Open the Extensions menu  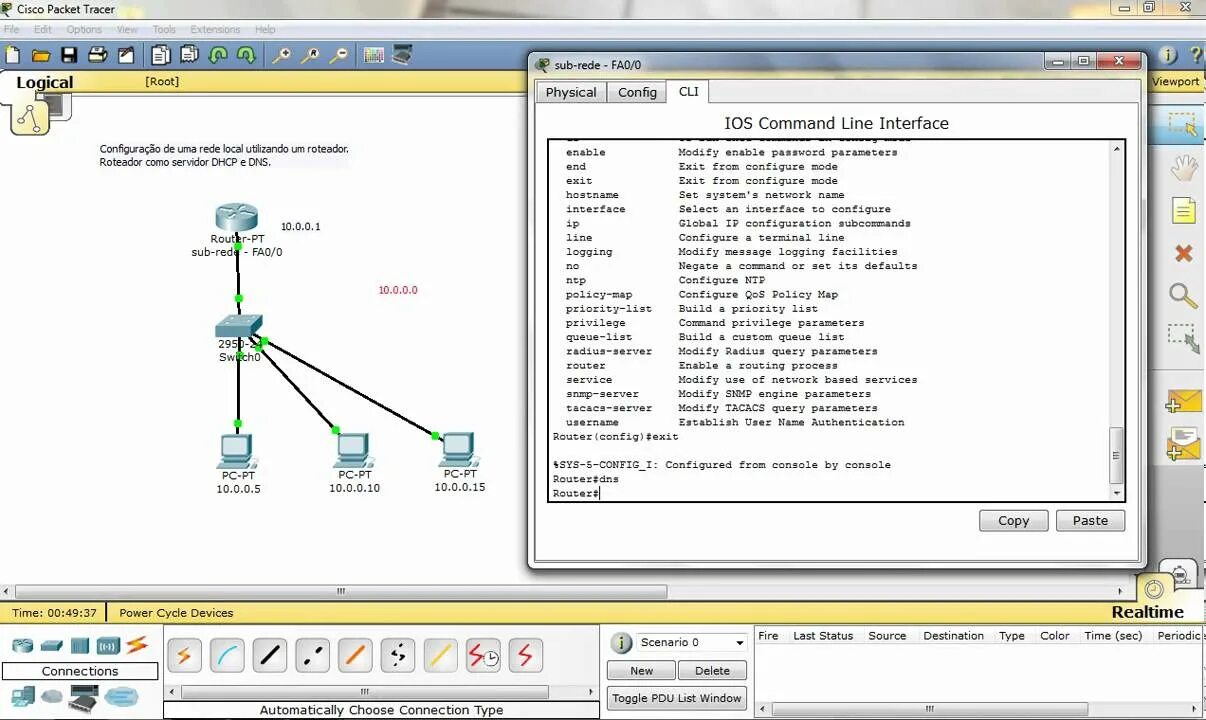(x=215, y=30)
